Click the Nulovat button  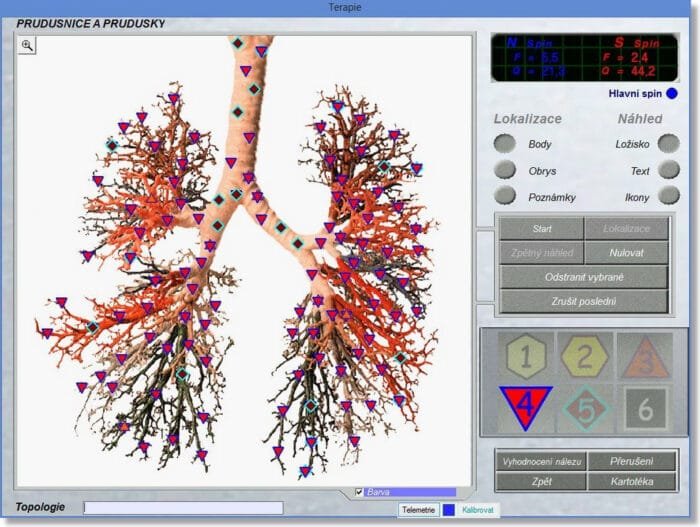[626, 253]
